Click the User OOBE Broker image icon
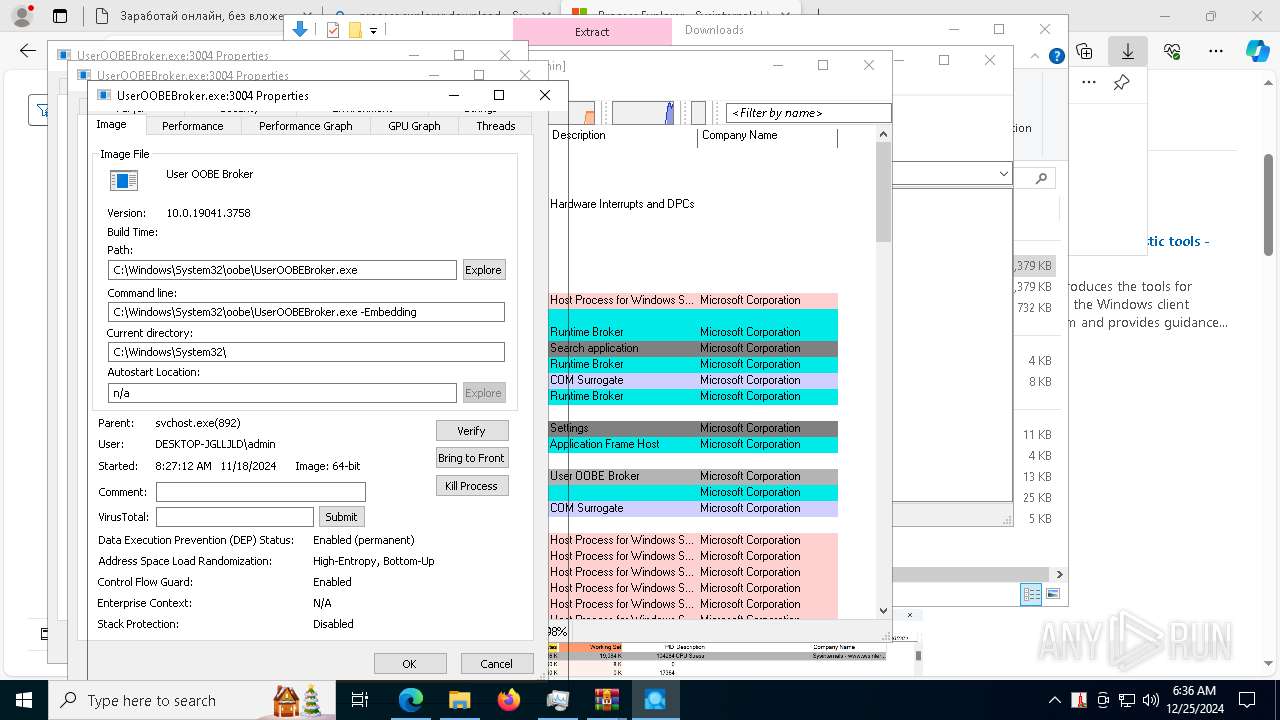Viewport: 1280px width, 720px height. (x=124, y=180)
